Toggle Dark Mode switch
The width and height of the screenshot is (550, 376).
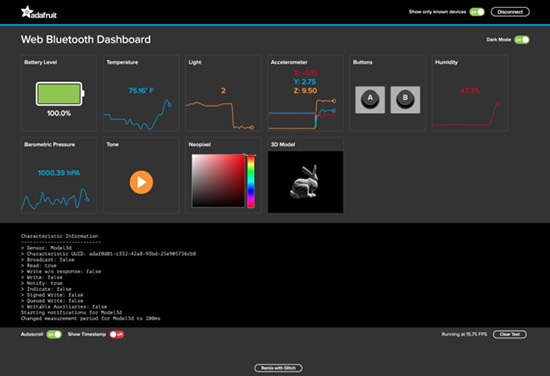(522, 40)
